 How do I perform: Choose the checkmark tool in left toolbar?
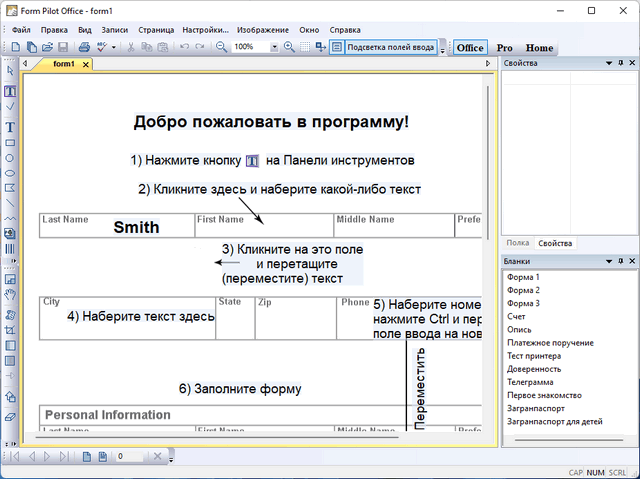10,106
